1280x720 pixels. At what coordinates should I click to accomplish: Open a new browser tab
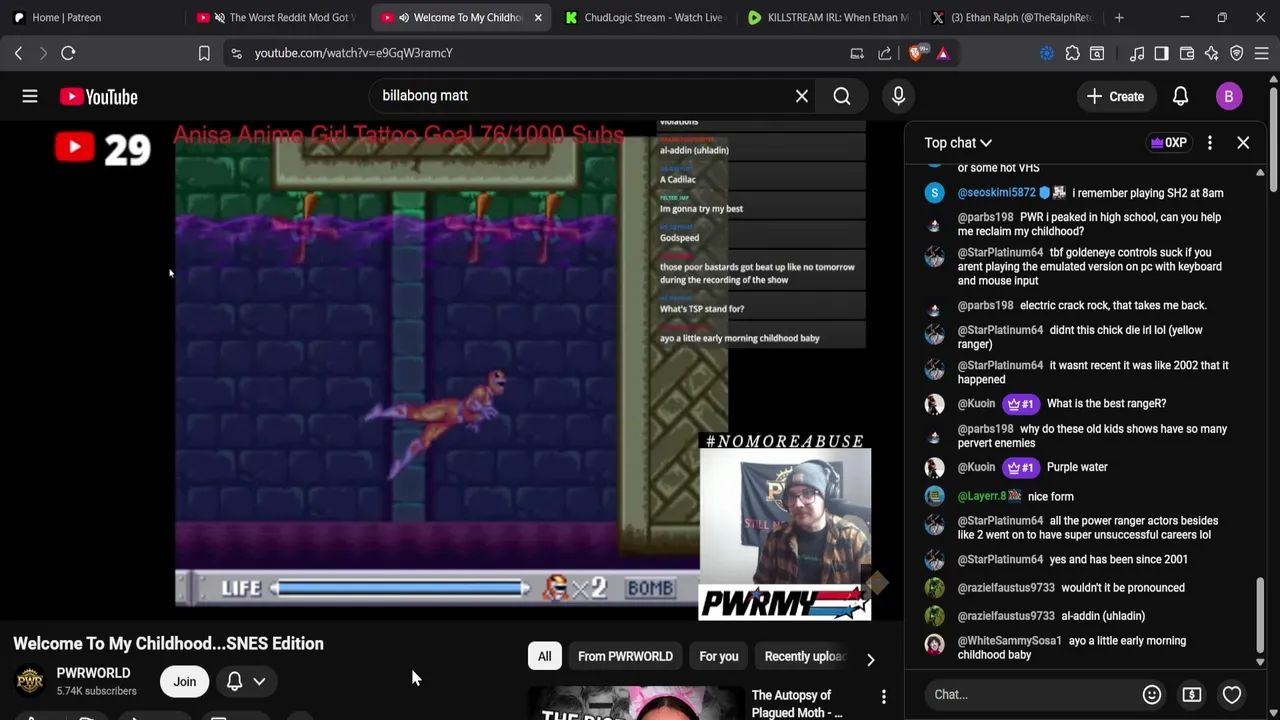coord(1119,17)
